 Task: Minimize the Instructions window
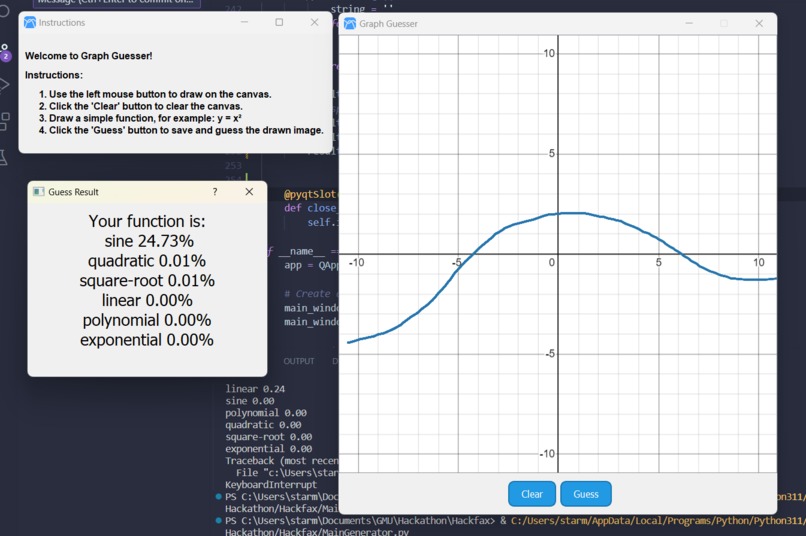click(244, 22)
